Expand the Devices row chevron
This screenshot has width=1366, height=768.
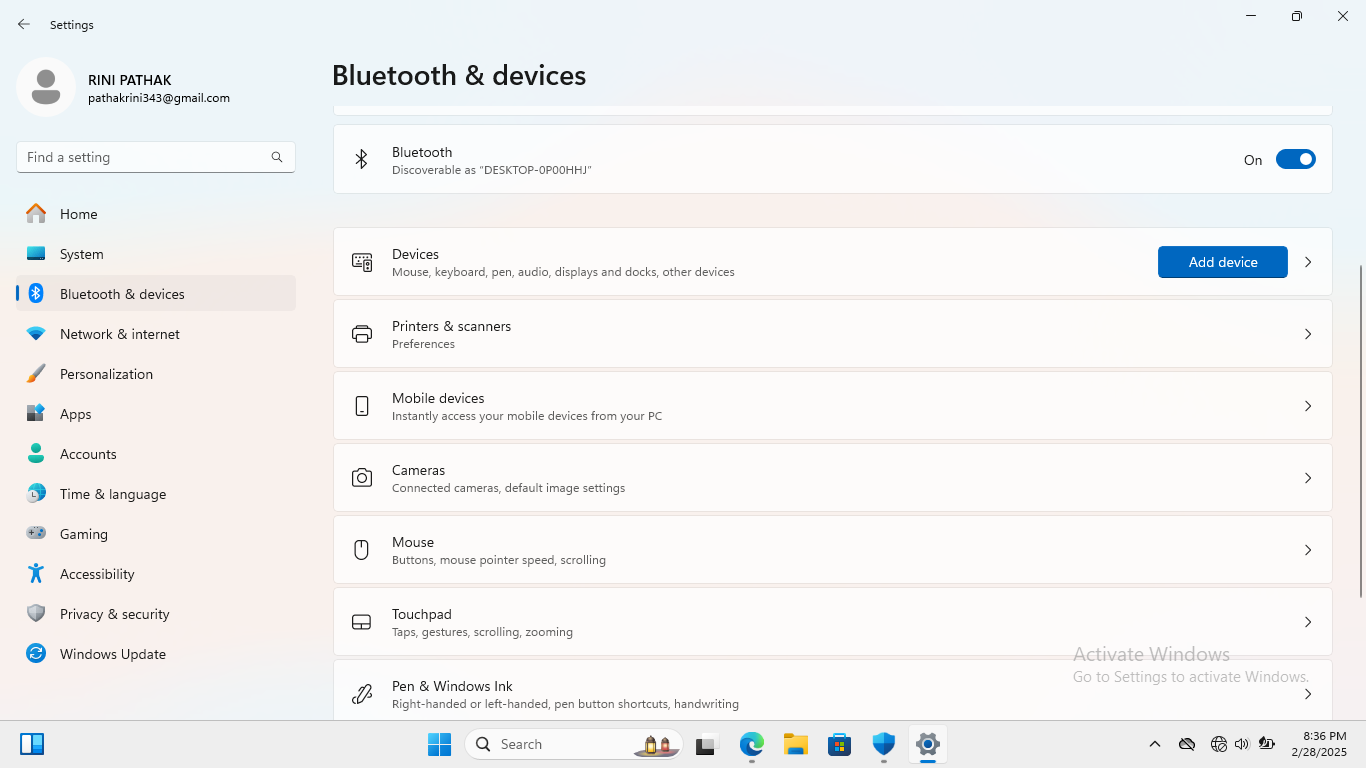tap(1307, 262)
